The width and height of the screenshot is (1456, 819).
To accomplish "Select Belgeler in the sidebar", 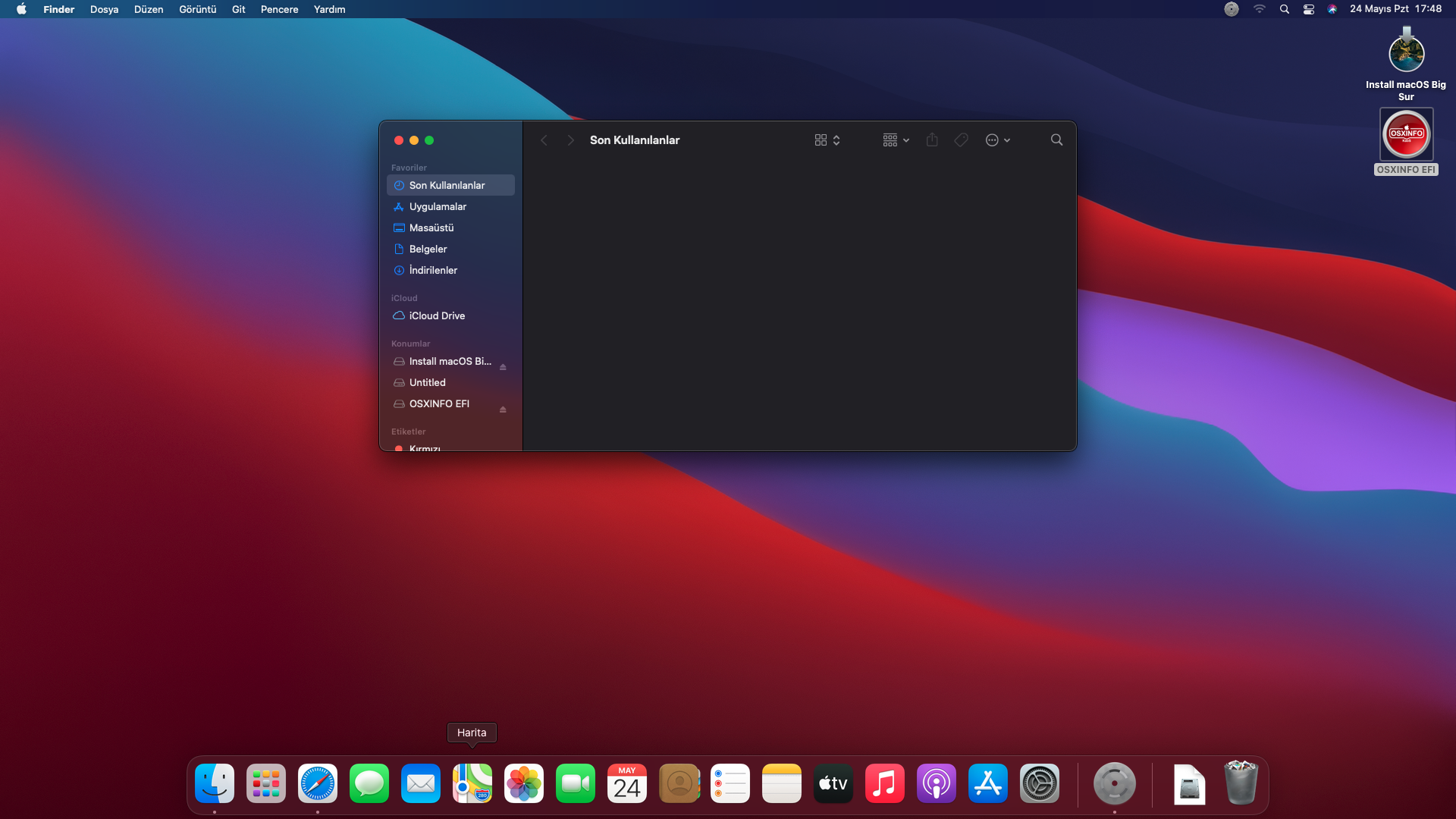I will click(450, 249).
